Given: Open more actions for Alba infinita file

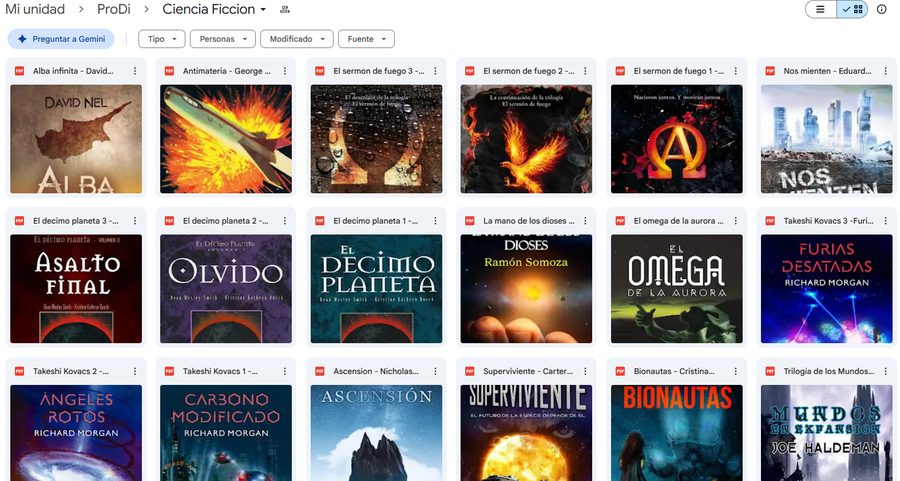Looking at the screenshot, I should tap(135, 71).
